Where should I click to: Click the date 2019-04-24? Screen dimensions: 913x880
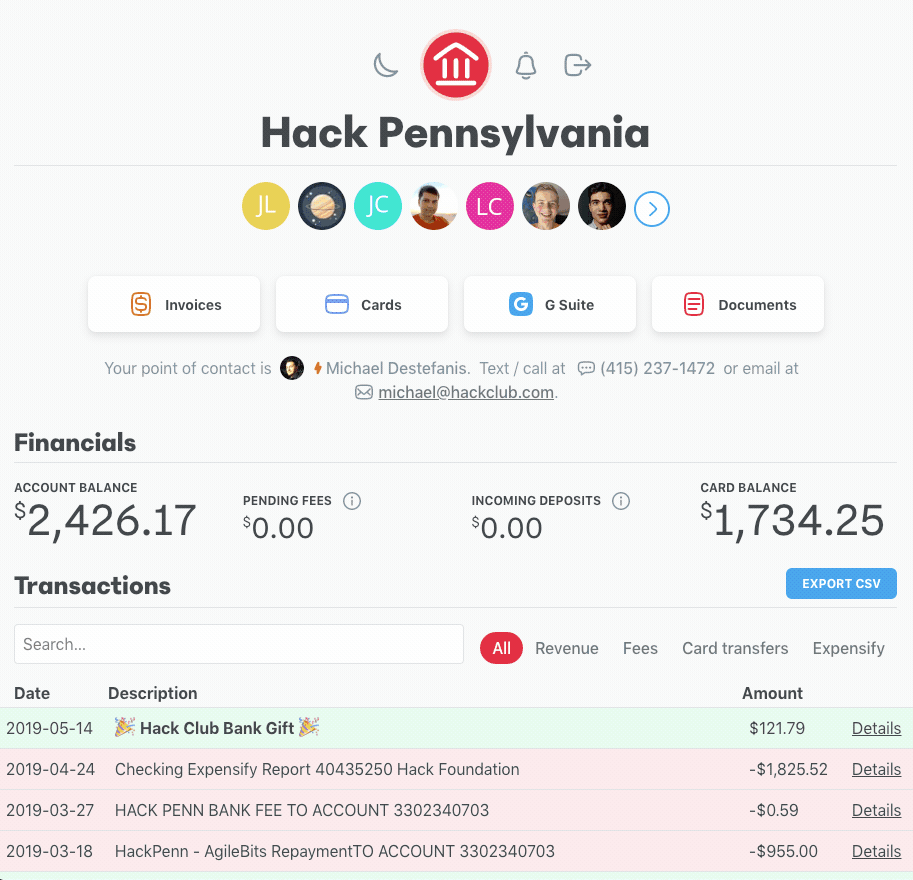click(x=51, y=769)
